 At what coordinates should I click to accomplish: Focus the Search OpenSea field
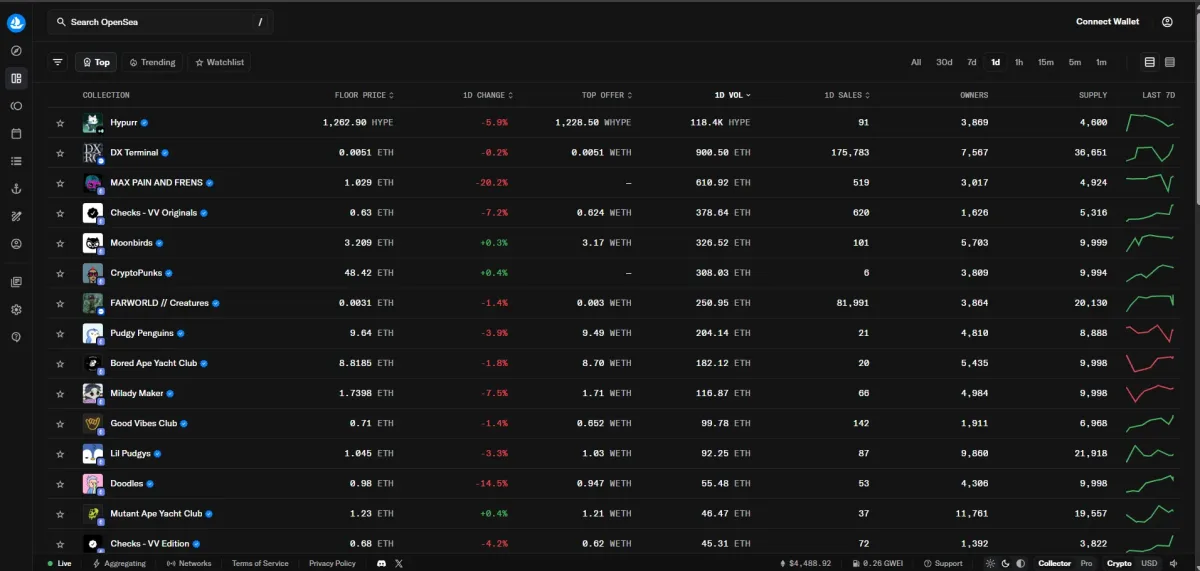(x=160, y=22)
